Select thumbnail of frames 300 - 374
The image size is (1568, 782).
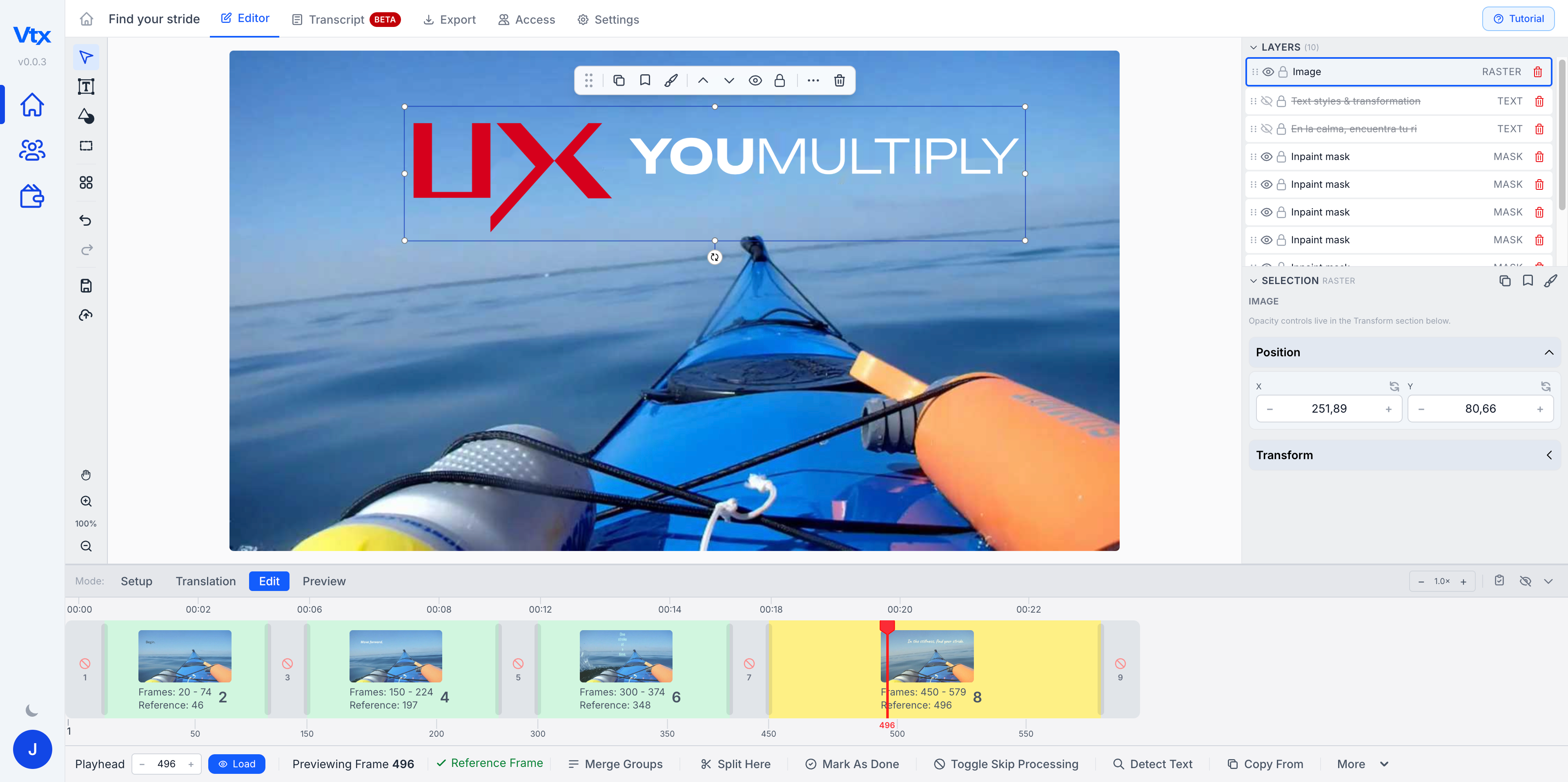tap(626, 656)
